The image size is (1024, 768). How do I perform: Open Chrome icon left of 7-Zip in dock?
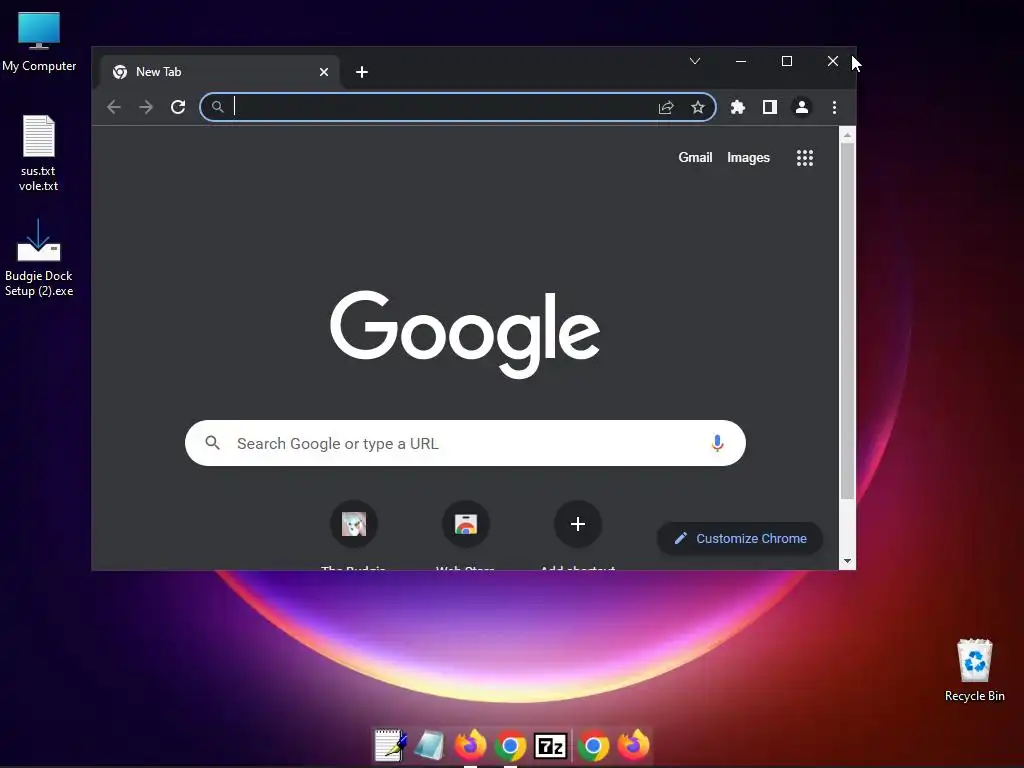[x=510, y=746]
